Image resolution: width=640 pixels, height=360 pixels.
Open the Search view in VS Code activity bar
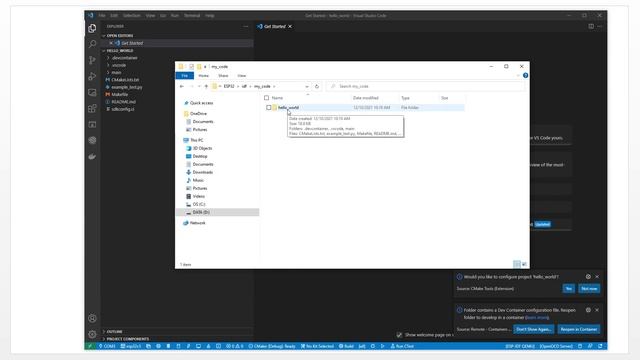[x=92, y=44]
